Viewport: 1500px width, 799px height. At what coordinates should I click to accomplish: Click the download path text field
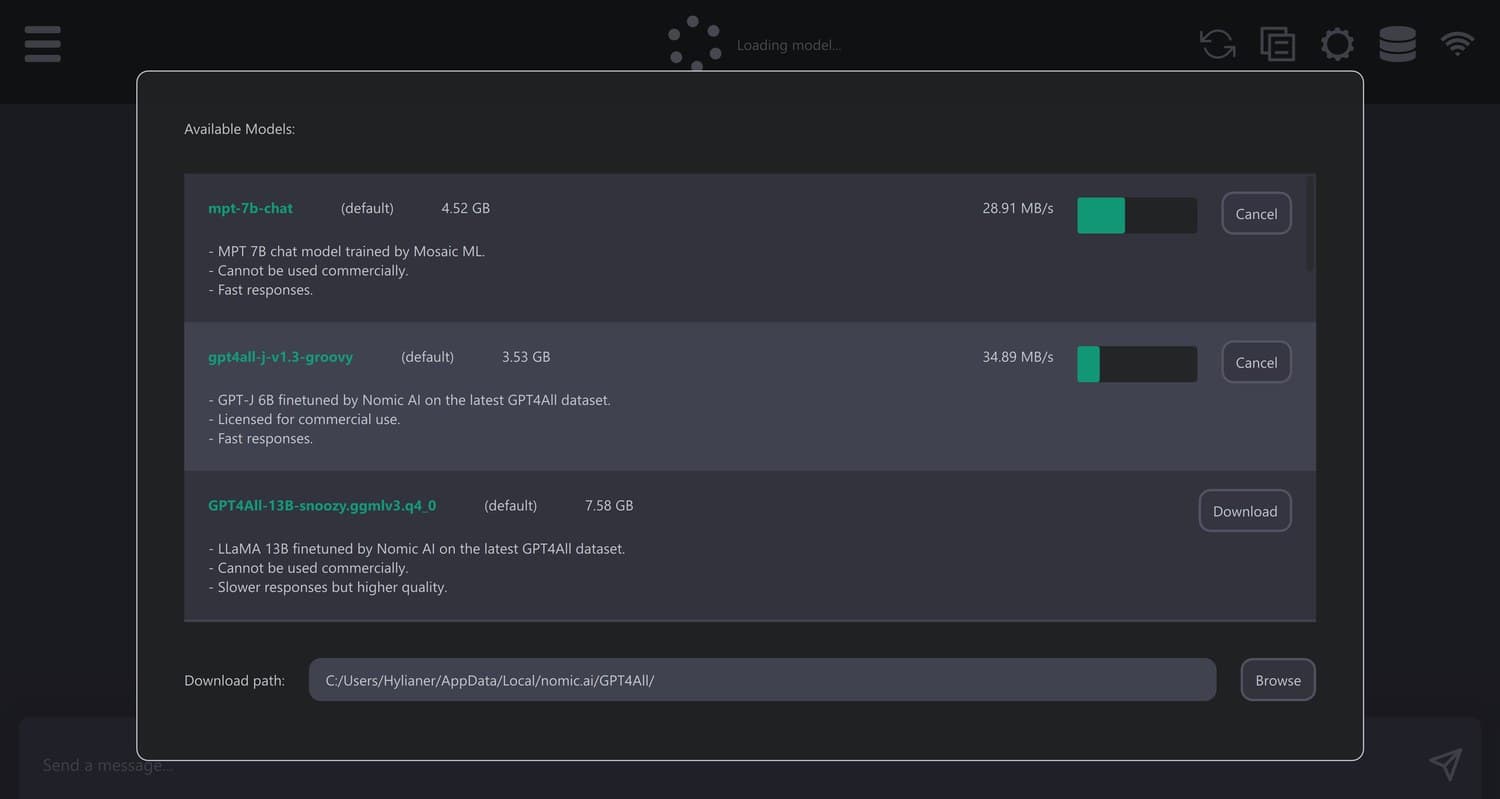click(x=762, y=680)
